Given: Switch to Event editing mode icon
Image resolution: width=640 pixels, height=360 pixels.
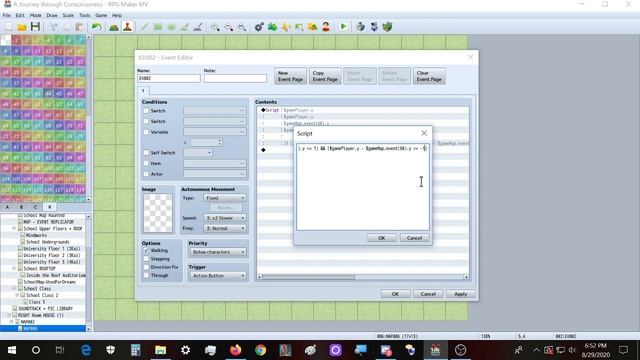Looking at the screenshot, I should pos(127,27).
